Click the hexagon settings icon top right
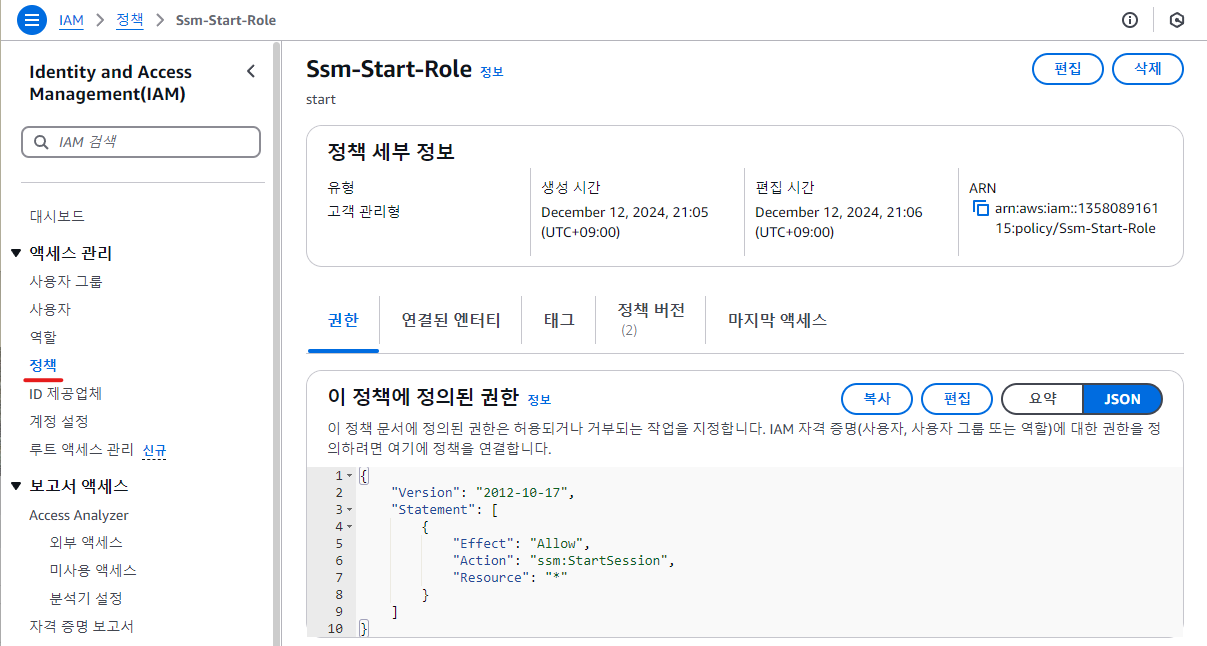 (1177, 20)
